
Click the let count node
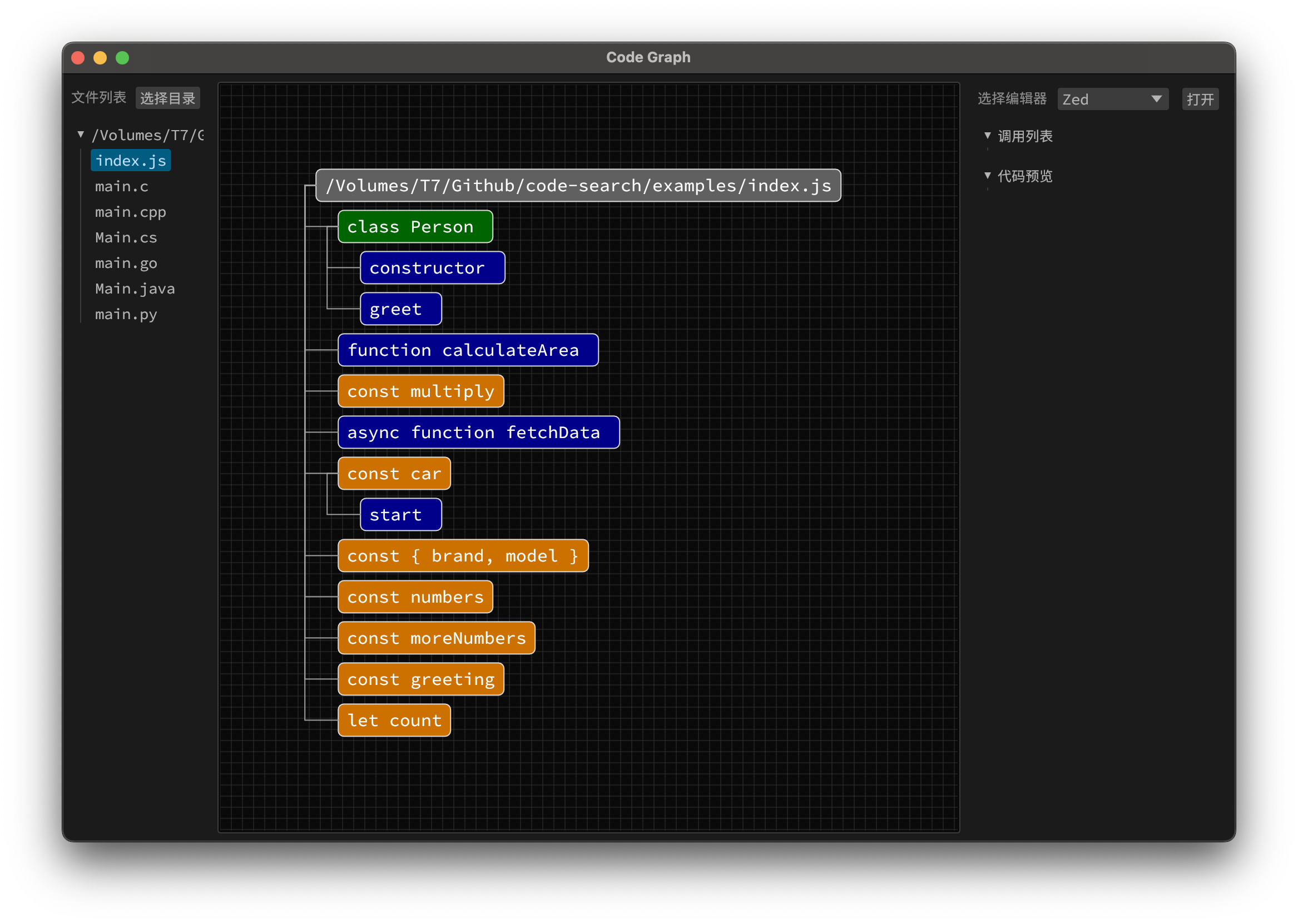coord(394,721)
